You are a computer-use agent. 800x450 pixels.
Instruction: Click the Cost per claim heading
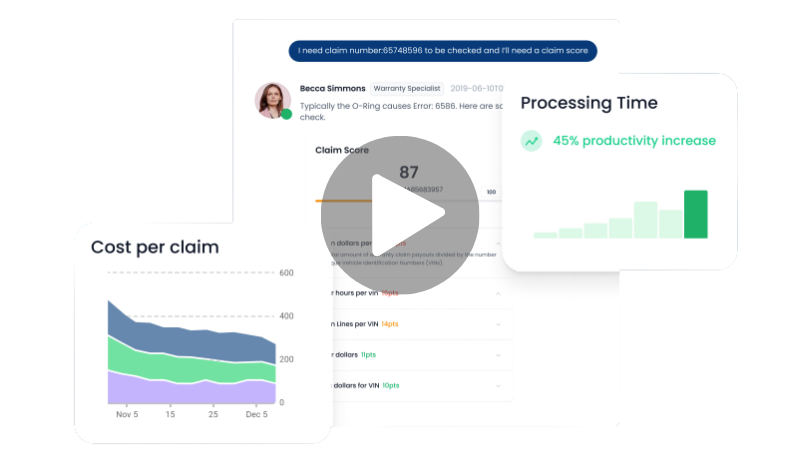pos(155,247)
